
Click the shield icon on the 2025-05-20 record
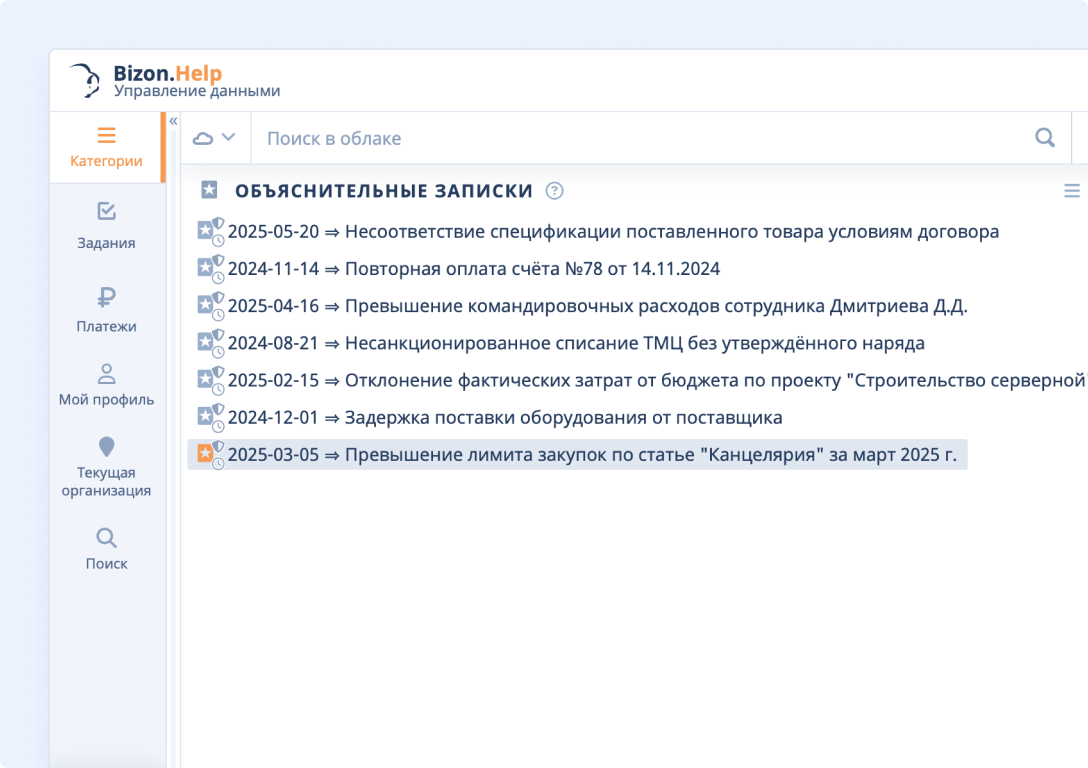[x=219, y=224]
